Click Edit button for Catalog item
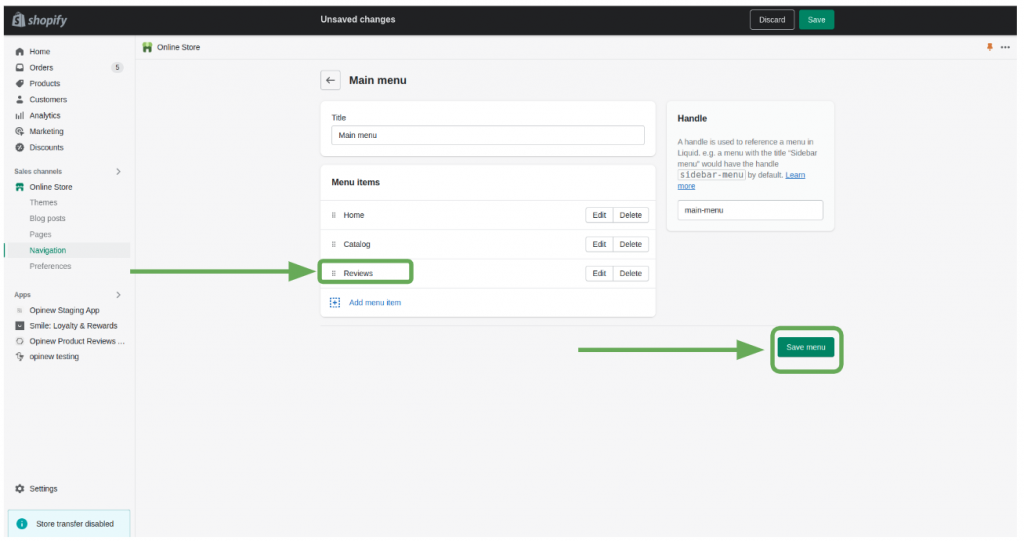Image resolution: width=1024 pixels, height=541 pixels. pyautogui.click(x=599, y=244)
